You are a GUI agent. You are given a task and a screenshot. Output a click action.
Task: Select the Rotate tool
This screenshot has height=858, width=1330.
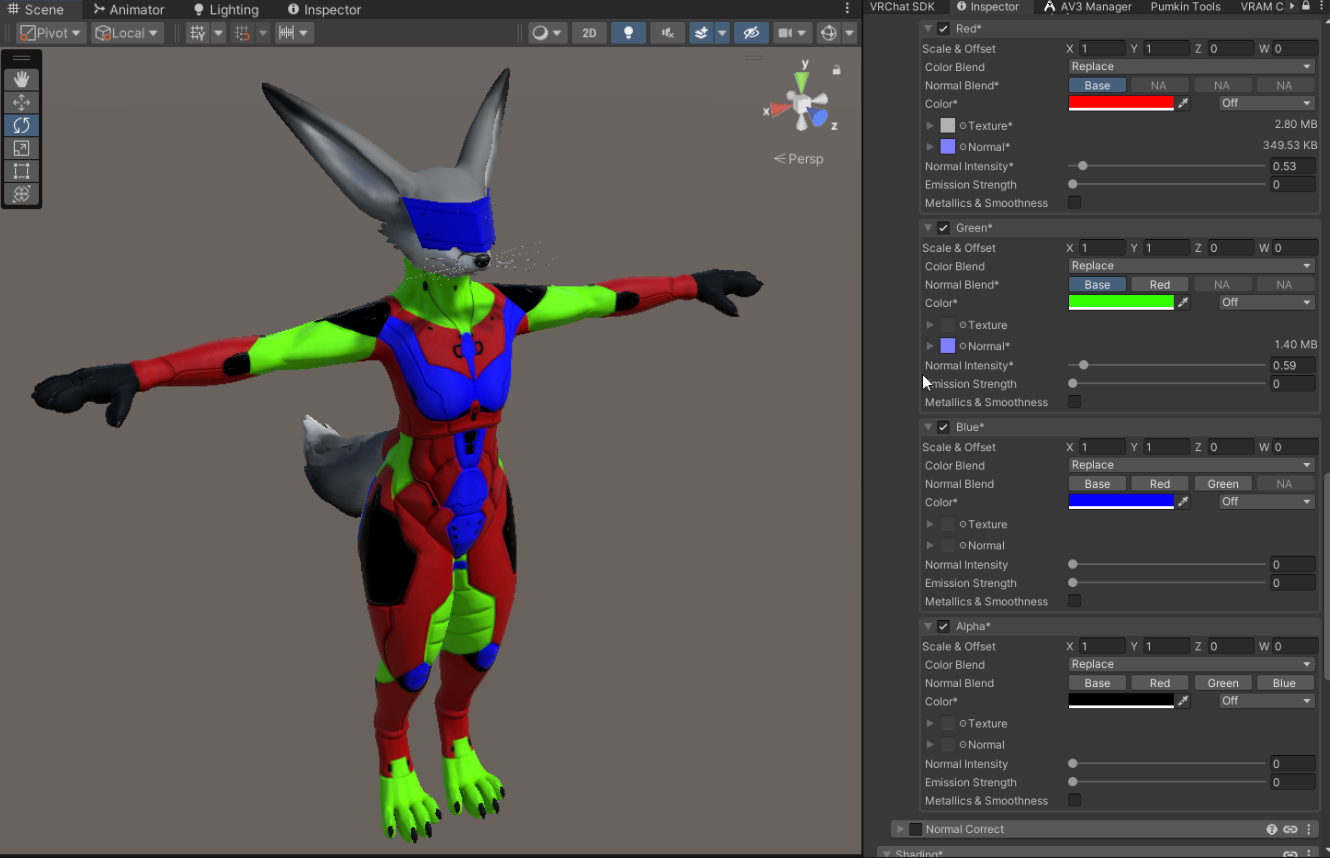(x=21, y=125)
